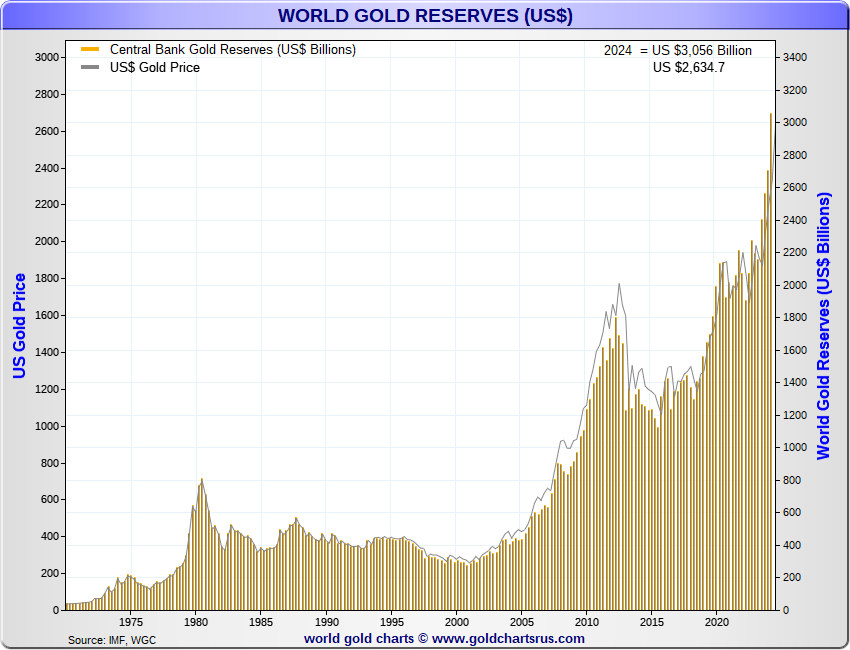
Task: Click the 2000 left axis tick label
Action: [x=47, y=241]
